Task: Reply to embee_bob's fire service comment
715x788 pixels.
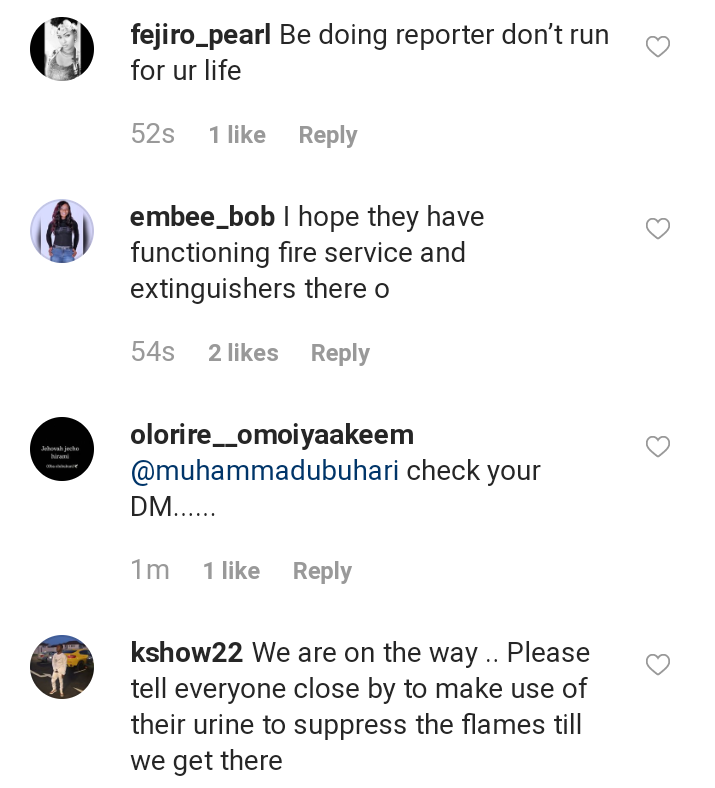Action: pos(340,353)
